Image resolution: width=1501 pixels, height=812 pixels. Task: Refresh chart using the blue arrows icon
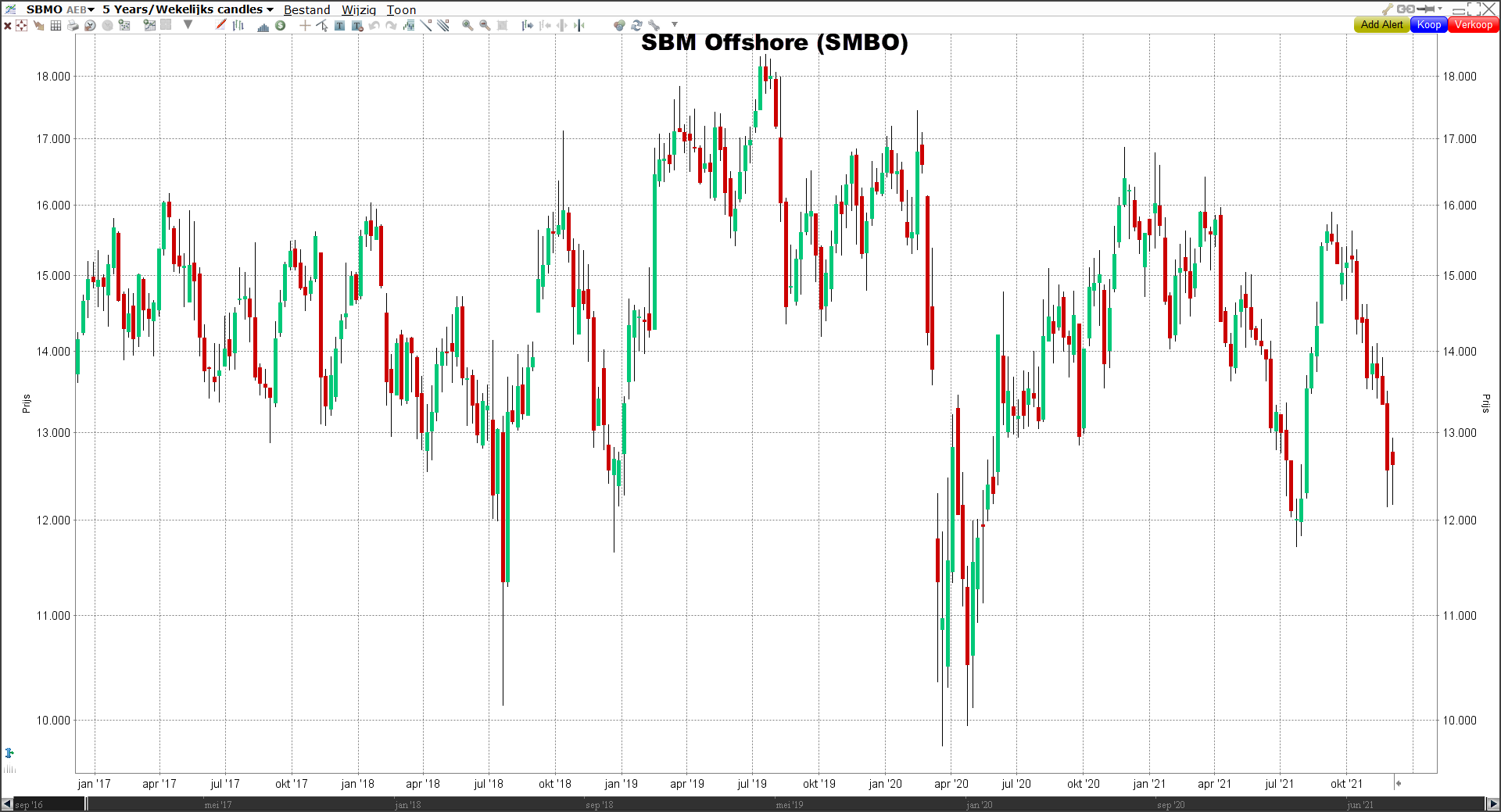636,25
